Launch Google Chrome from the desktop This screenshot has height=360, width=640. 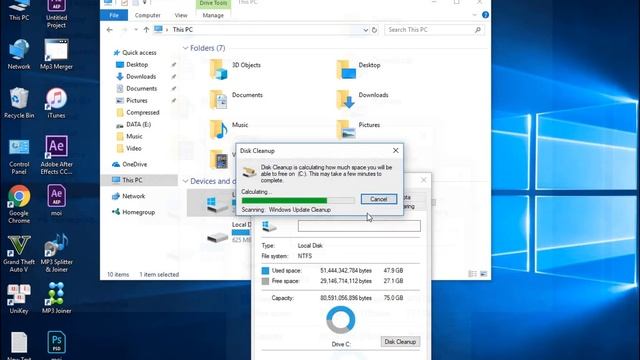pos(19,204)
